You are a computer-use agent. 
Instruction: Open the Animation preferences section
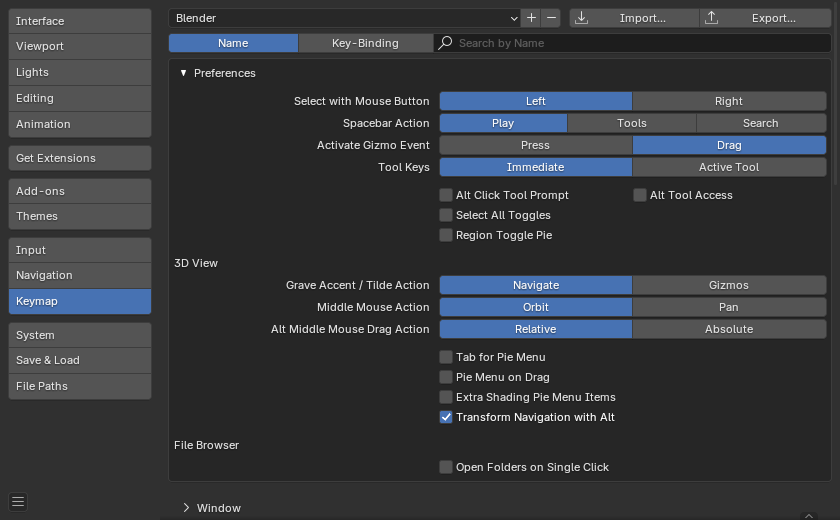(x=80, y=124)
